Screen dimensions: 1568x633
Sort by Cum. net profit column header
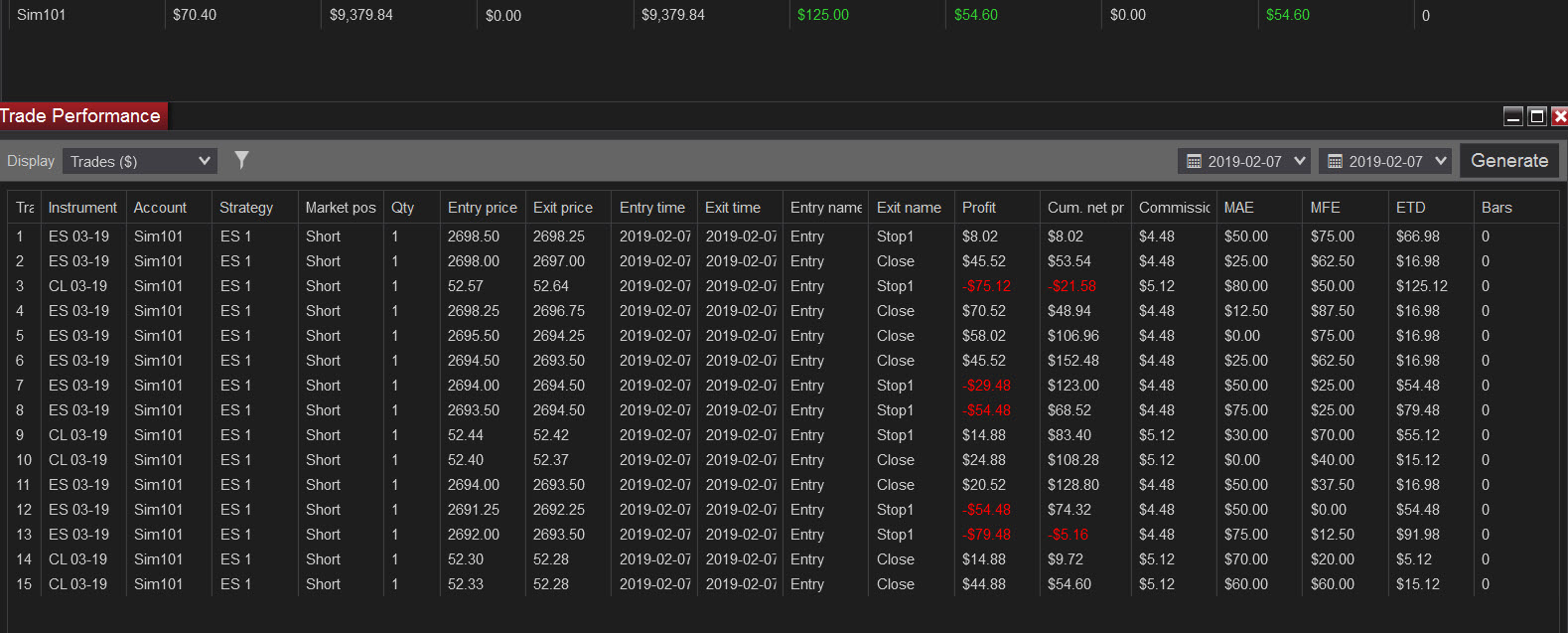click(x=1085, y=208)
